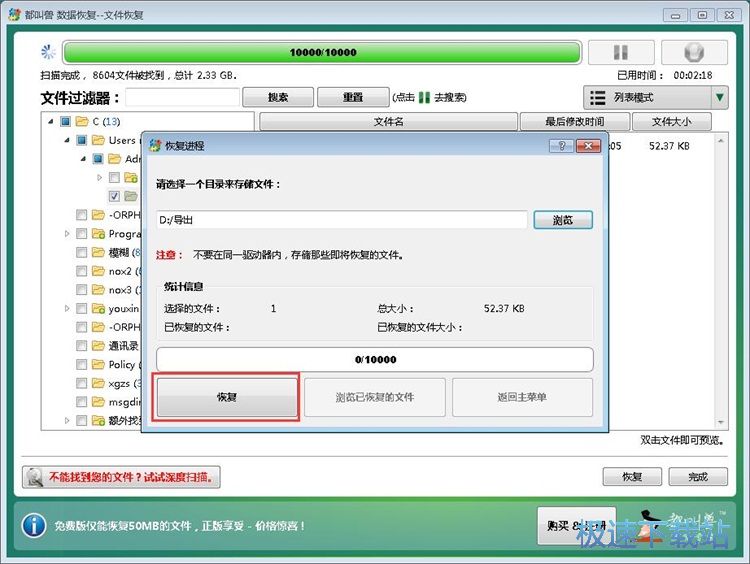Click Return to main menu (返回主菜单) button

coord(522,397)
